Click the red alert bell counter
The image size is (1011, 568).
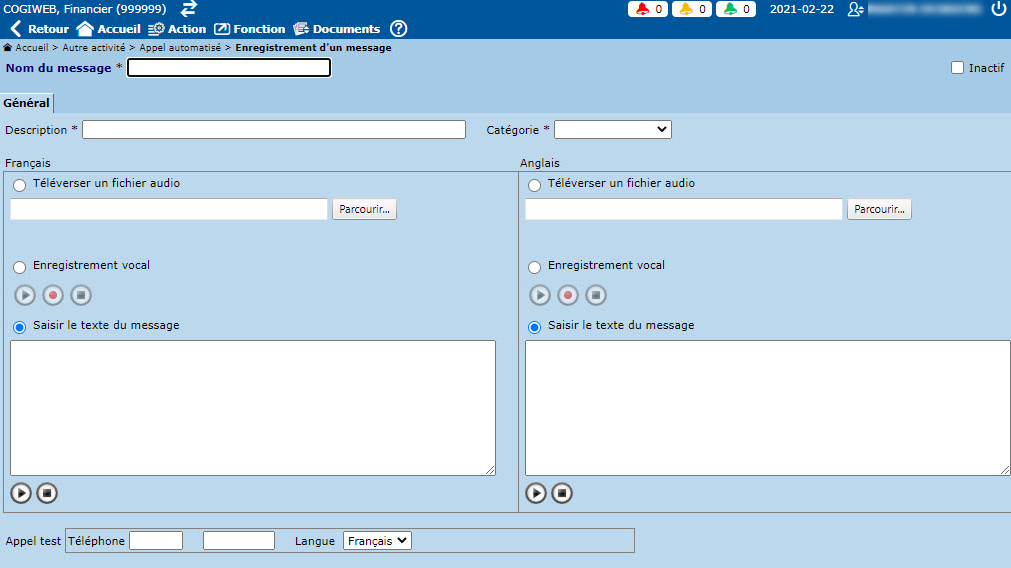pyautogui.click(x=647, y=9)
